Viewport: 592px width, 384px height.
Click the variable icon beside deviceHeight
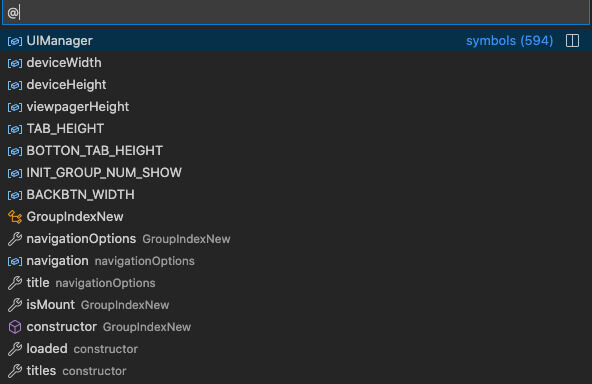click(x=15, y=85)
